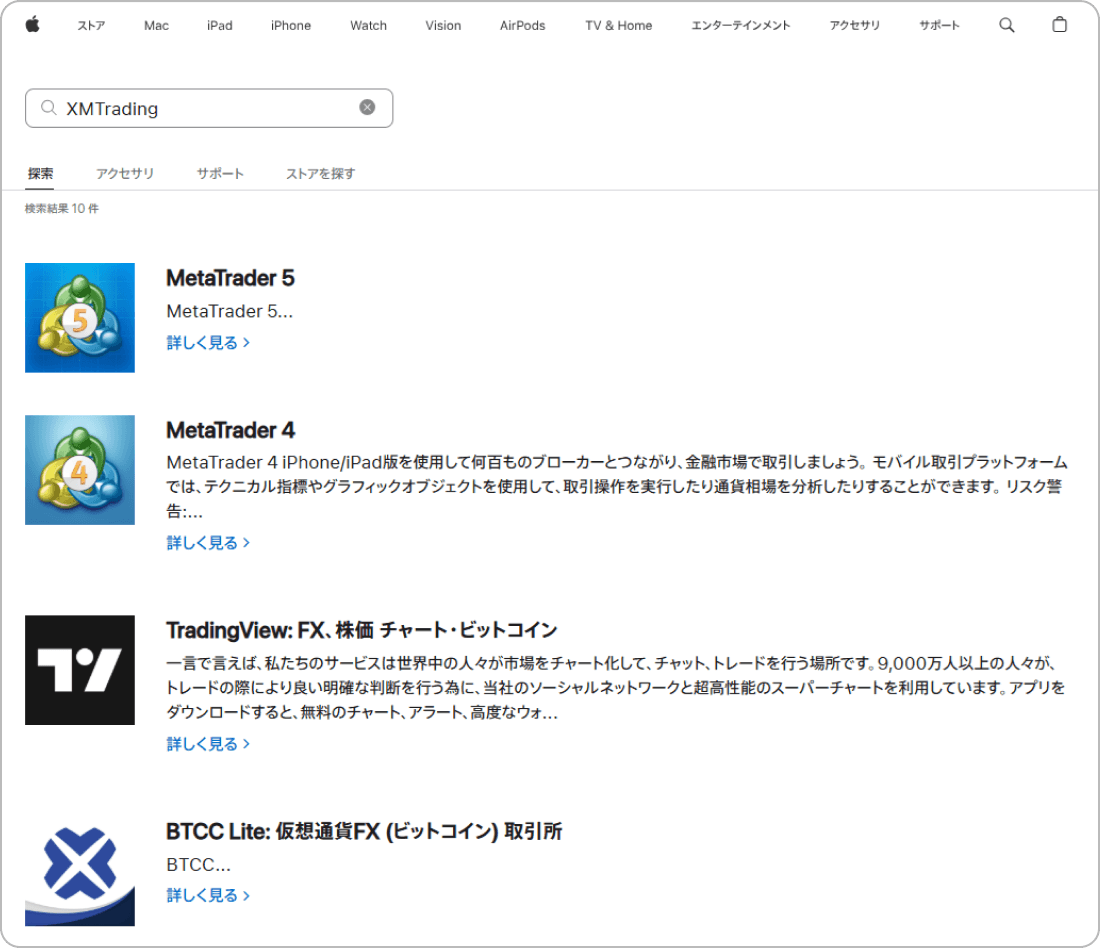Open the Vision menu
Screen dimensions: 1100x948
pyautogui.click(x=443, y=26)
